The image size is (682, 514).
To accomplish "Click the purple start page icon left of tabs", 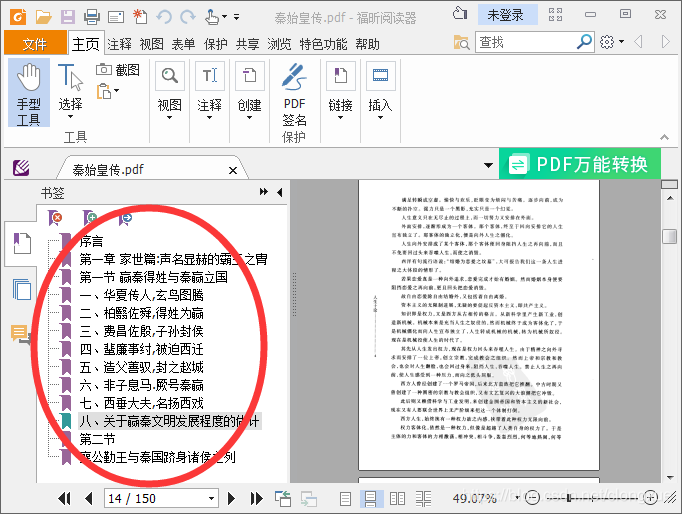I will [21, 167].
